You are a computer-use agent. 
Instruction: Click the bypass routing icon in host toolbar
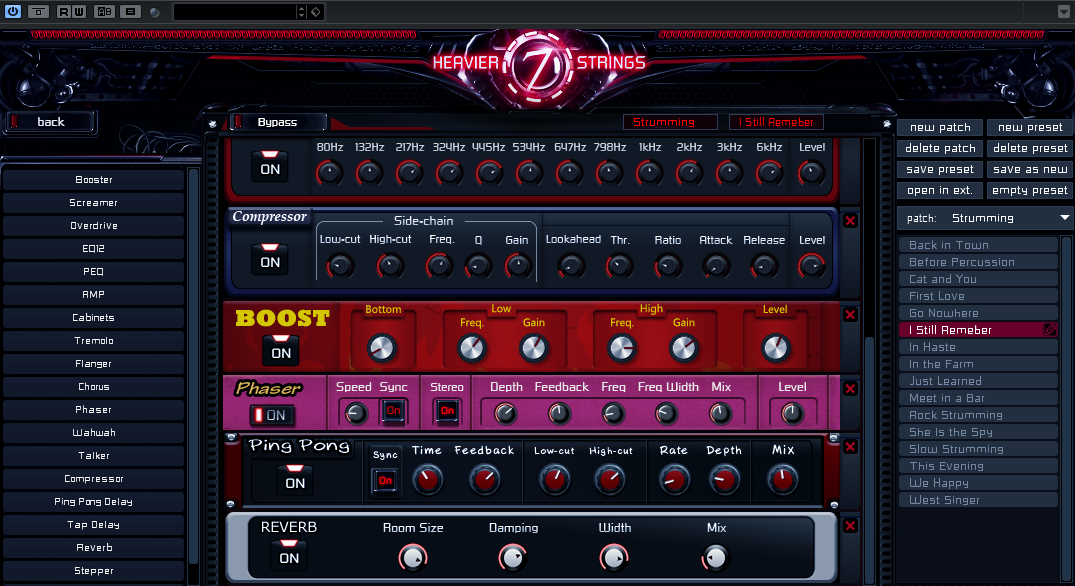pyautogui.click(x=38, y=11)
